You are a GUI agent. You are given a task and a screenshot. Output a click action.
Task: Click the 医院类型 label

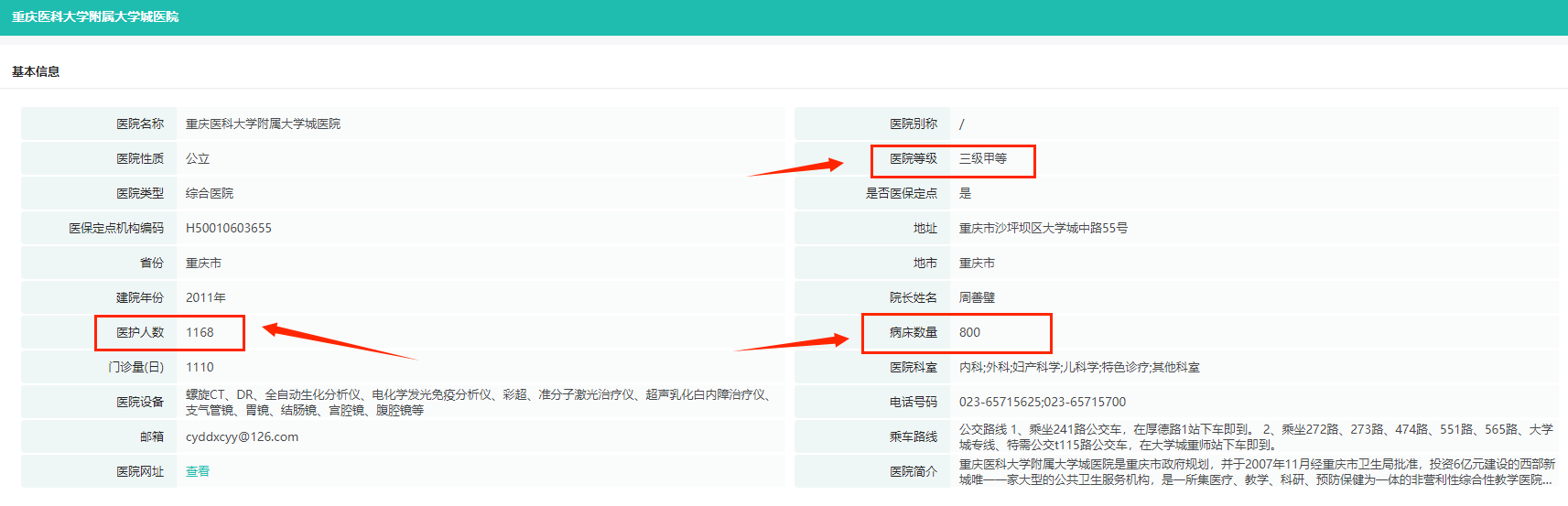click(x=140, y=193)
